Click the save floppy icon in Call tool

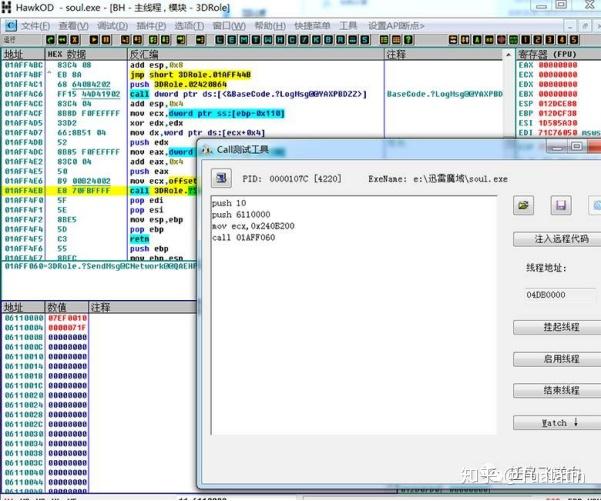click(x=561, y=205)
